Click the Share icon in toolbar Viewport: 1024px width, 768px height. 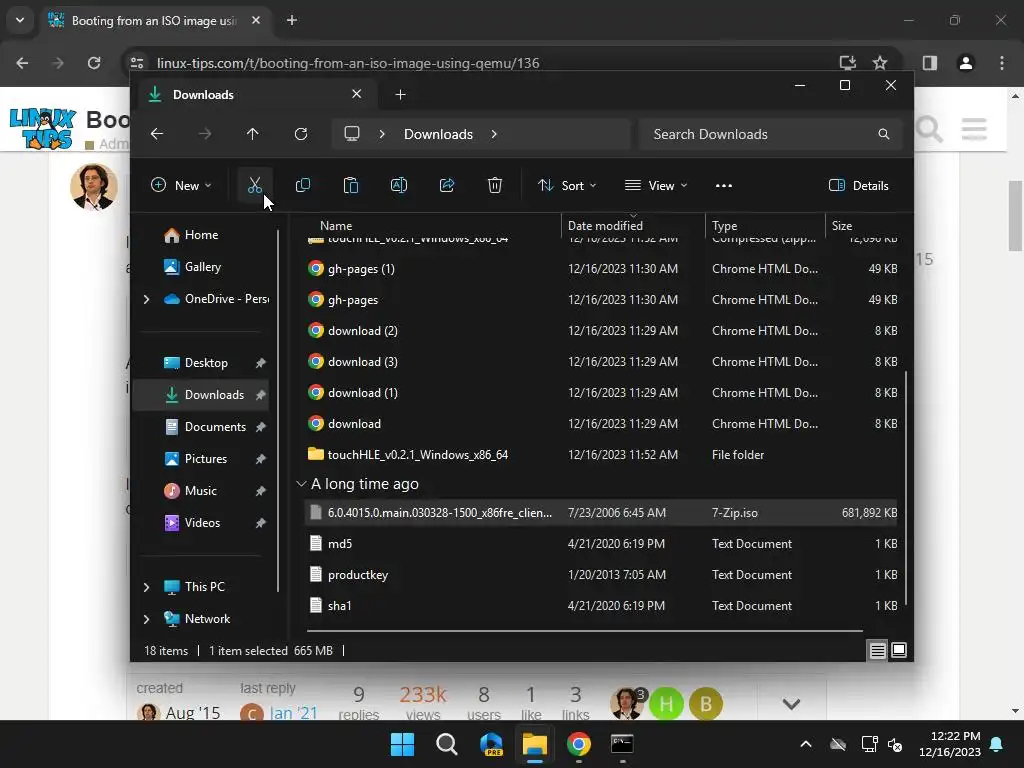(447, 185)
